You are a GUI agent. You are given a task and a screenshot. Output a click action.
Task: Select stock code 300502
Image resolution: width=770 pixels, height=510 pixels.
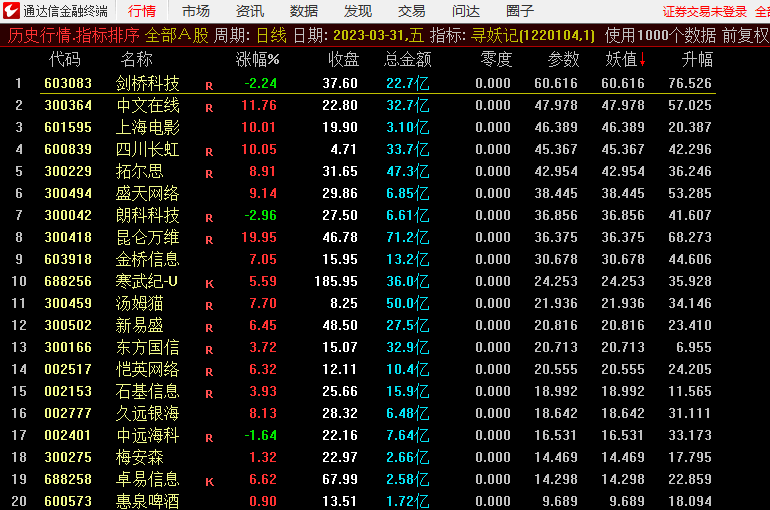point(68,325)
